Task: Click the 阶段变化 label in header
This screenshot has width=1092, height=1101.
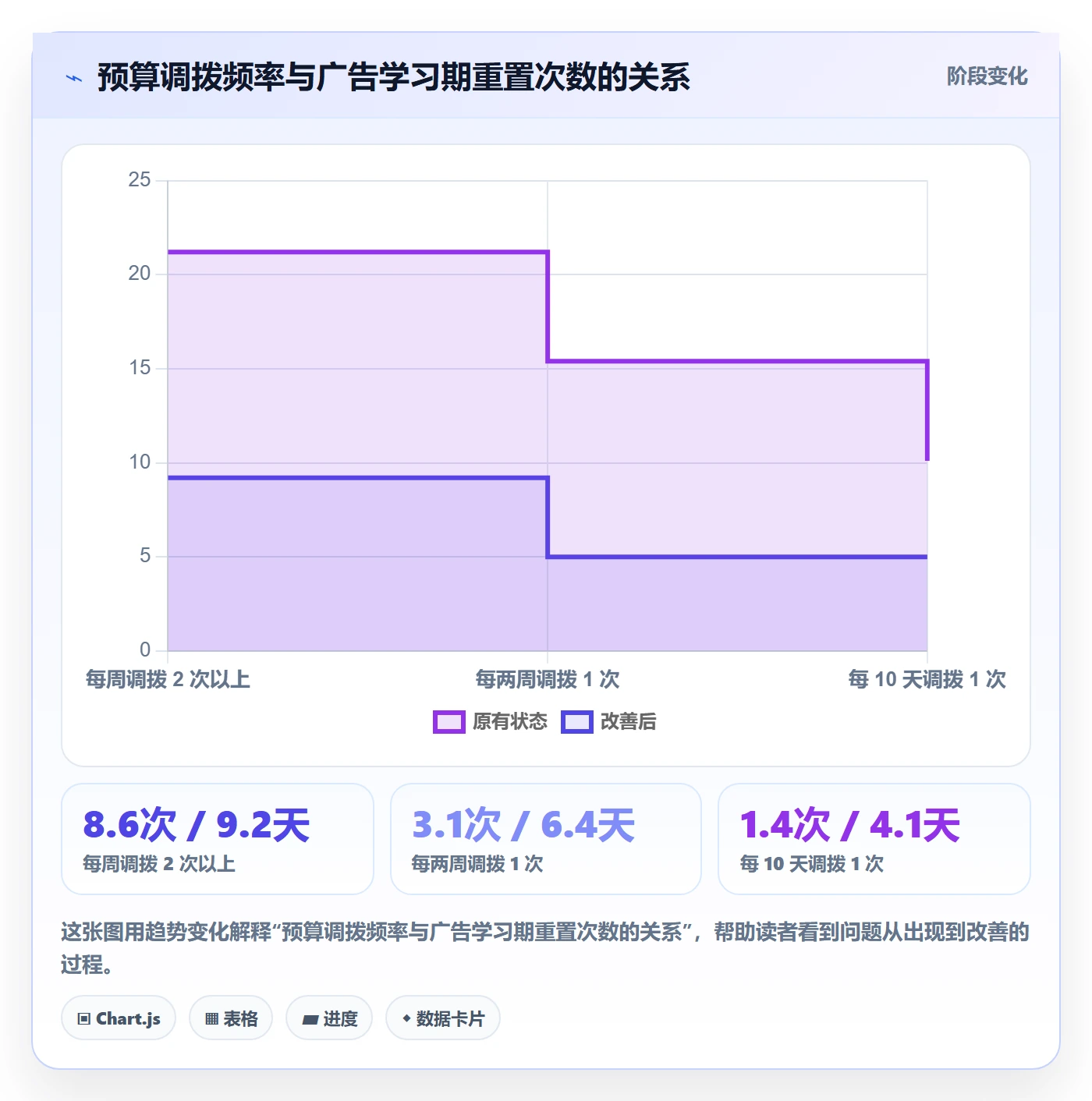Action: [x=987, y=76]
